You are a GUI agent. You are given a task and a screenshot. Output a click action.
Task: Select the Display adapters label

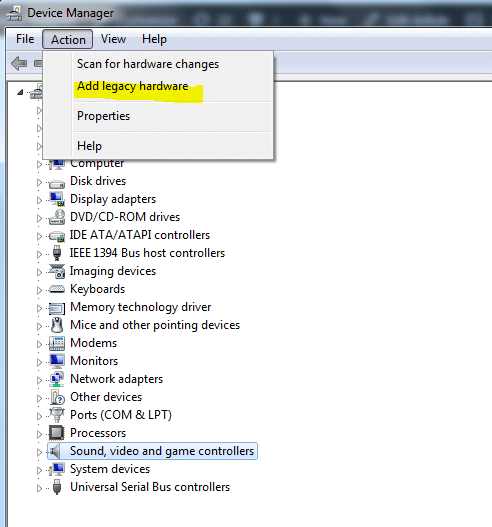[x=113, y=199]
